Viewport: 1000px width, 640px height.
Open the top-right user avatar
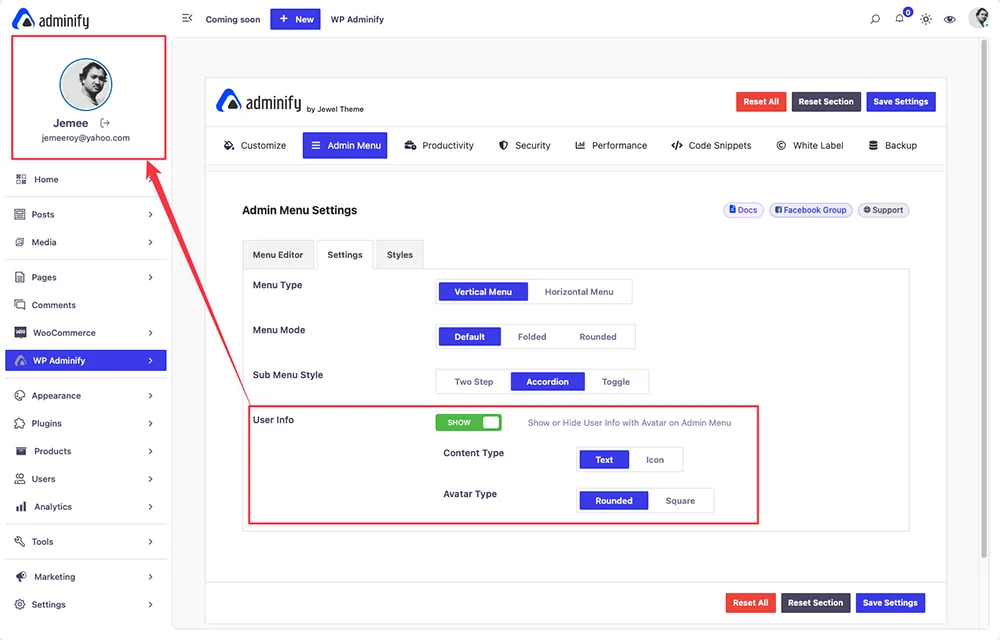click(x=979, y=18)
